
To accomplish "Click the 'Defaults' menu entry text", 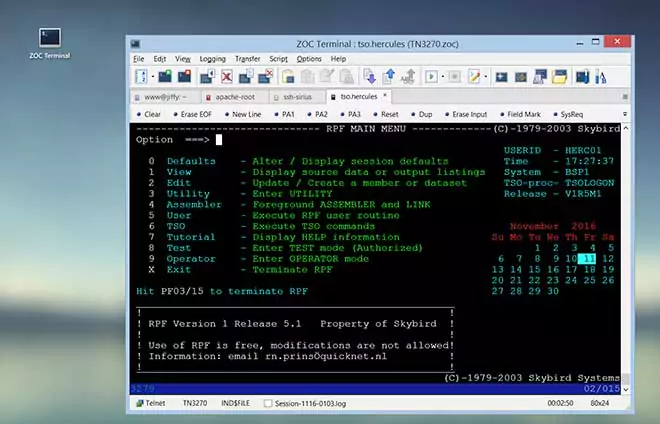I will tap(191, 161).
